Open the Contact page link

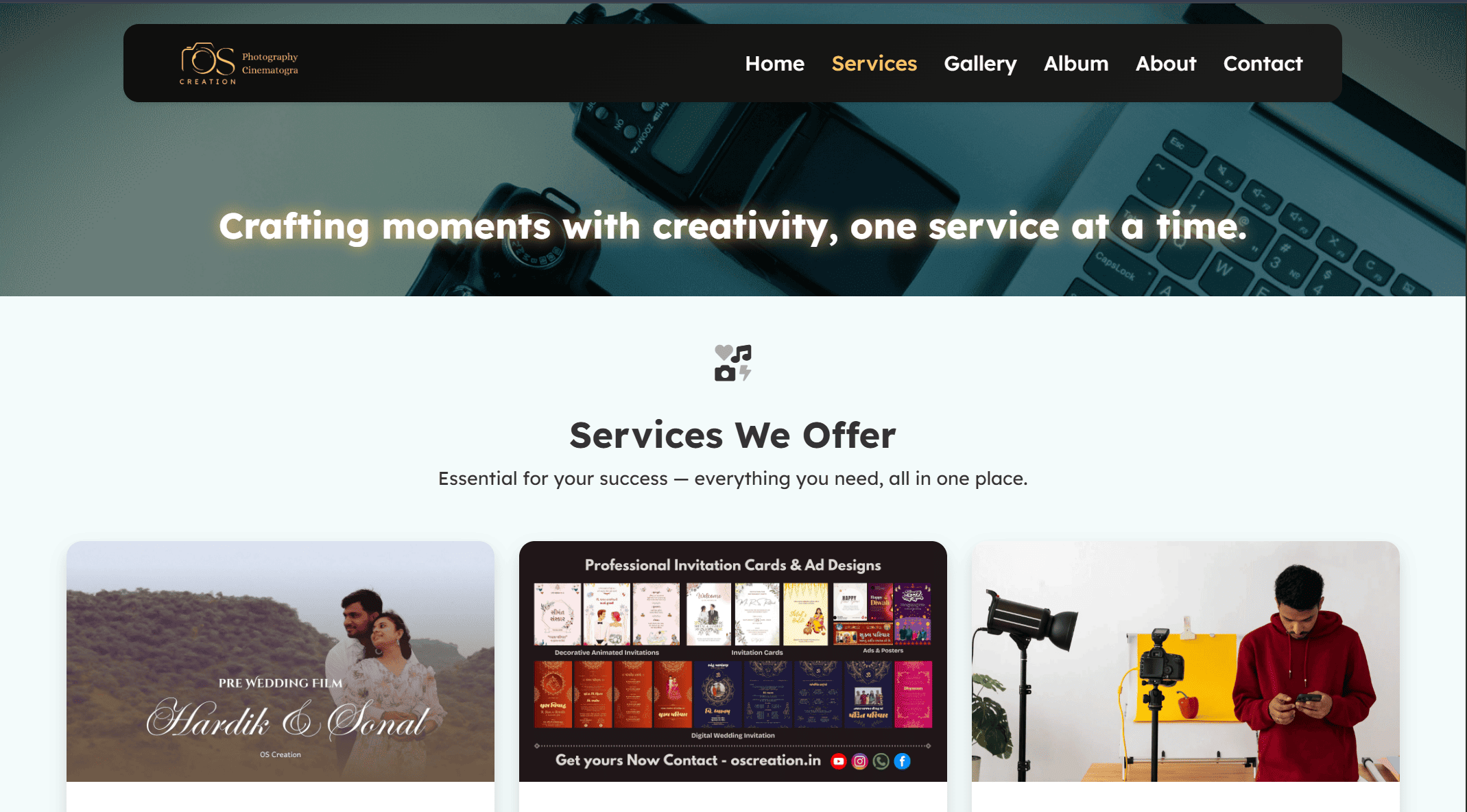1263,63
